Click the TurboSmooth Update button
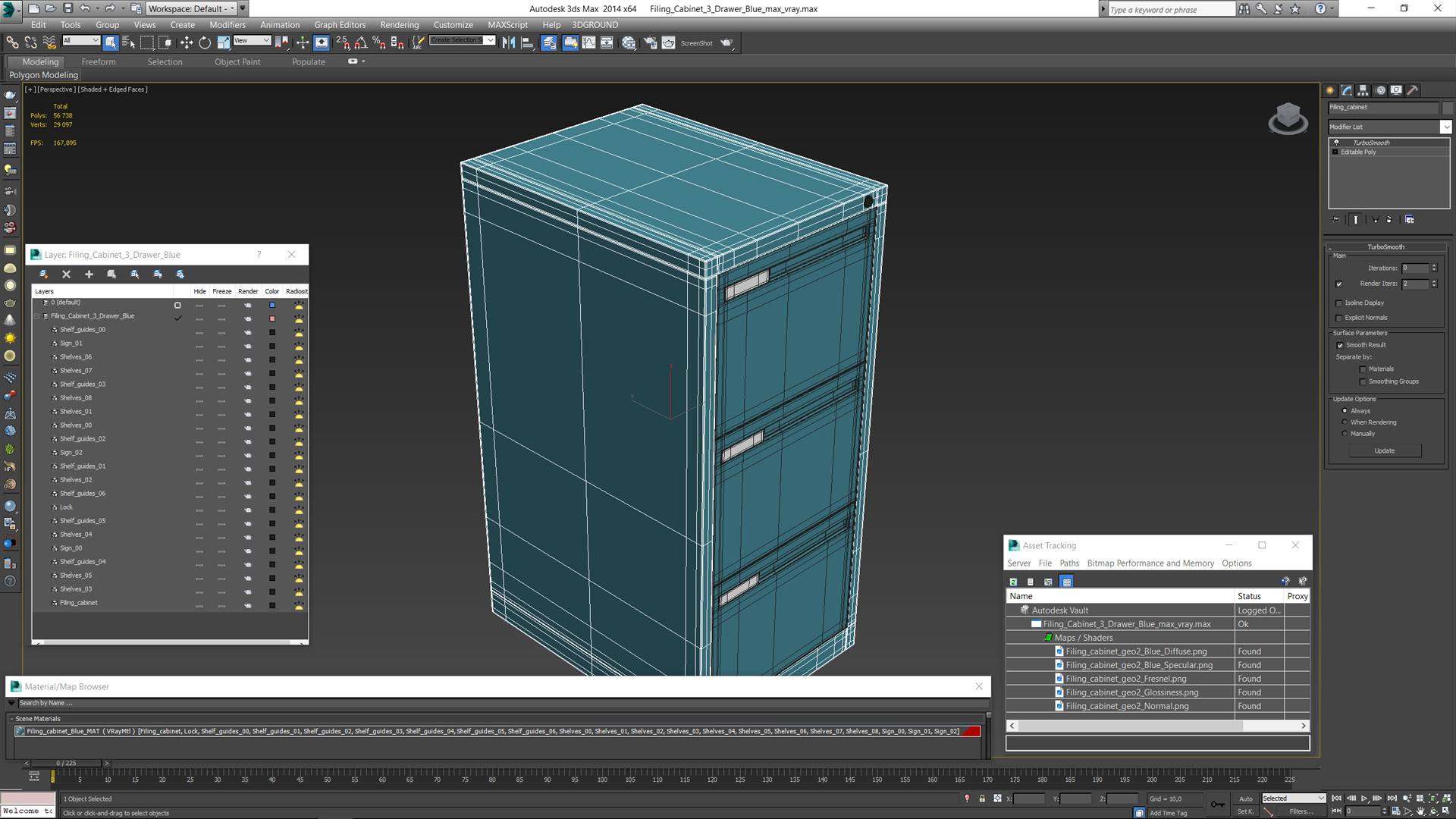This screenshot has height=819, width=1456. click(1385, 451)
